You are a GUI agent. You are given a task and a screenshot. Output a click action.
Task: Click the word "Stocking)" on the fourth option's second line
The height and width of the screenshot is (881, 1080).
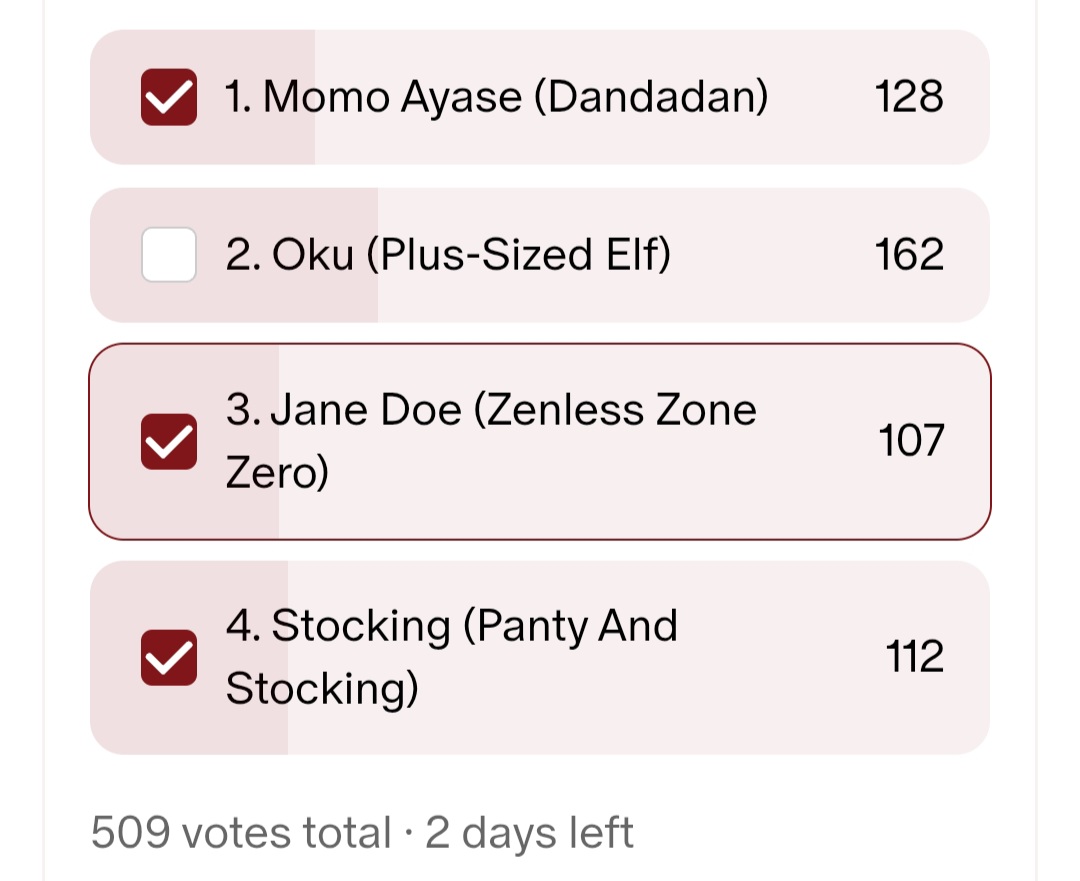pyautogui.click(x=322, y=689)
